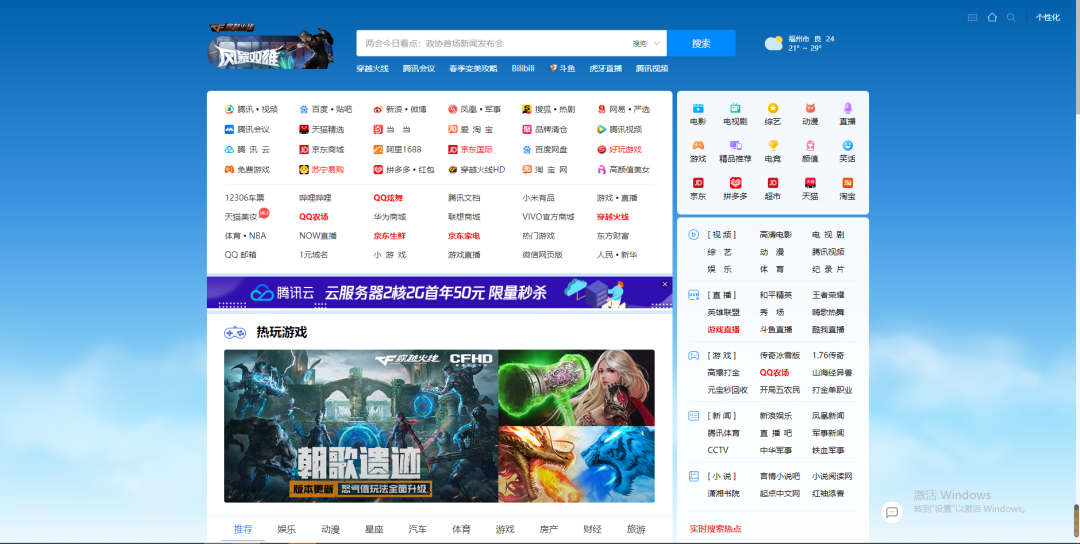Switch to the 娱乐 tab
This screenshot has width=1080, height=544.
287,529
